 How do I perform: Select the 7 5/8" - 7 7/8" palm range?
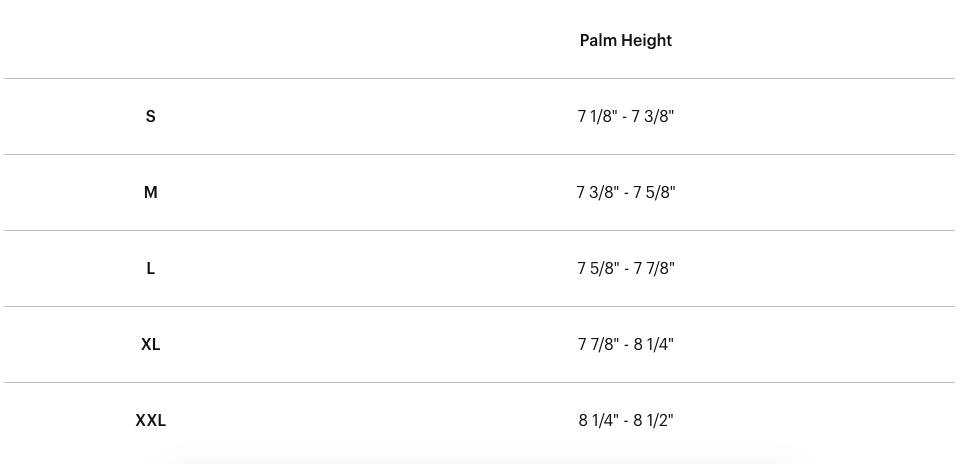coord(625,268)
